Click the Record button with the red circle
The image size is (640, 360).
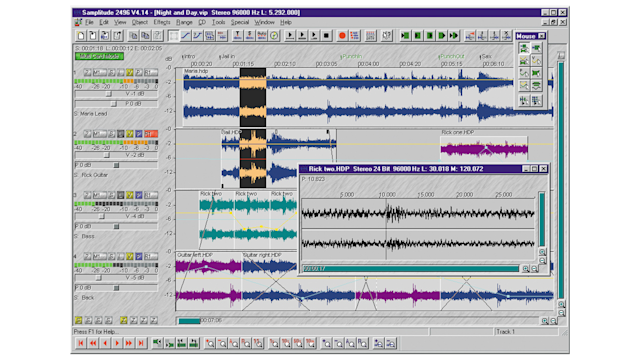click(x=342, y=36)
